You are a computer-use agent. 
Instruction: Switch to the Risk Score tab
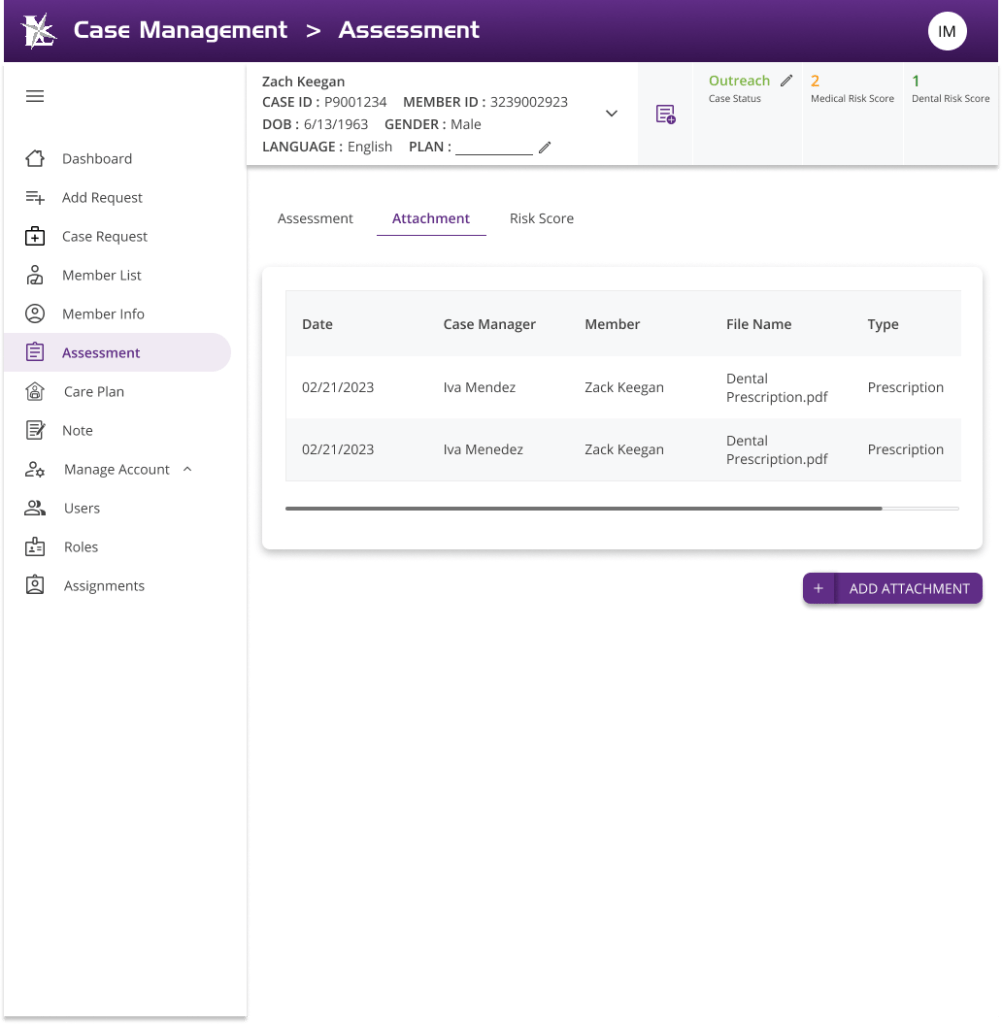(x=541, y=219)
